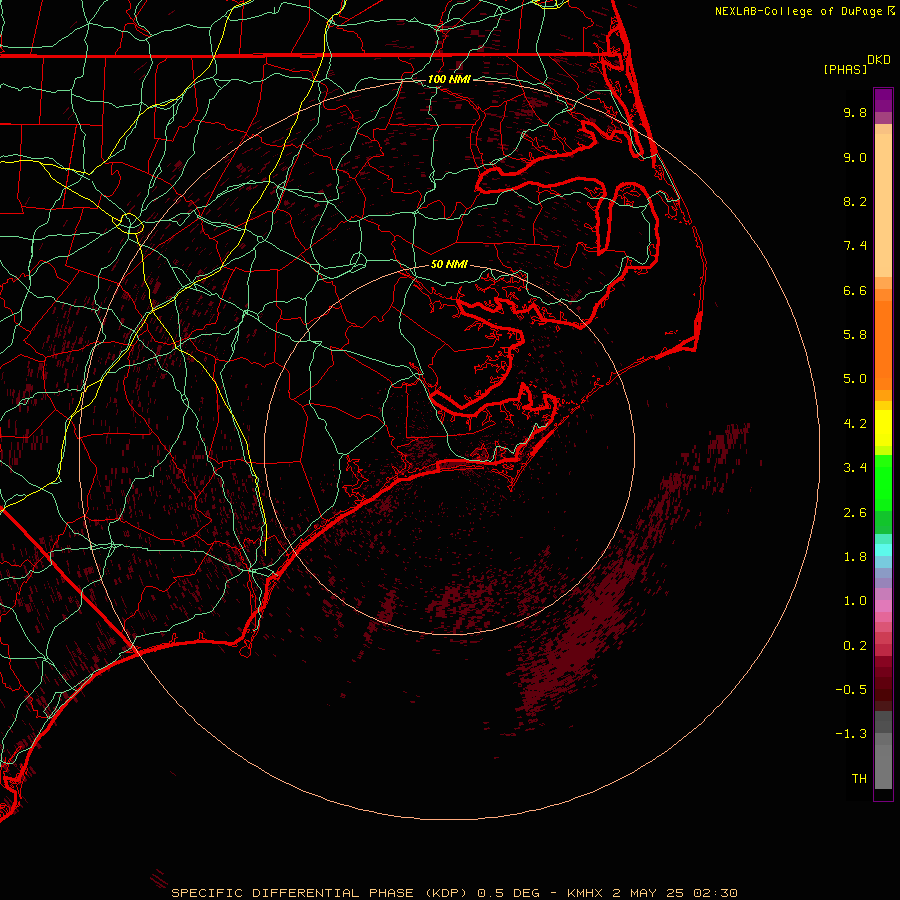The image size is (900, 900).
Task: Click the 4.2 legend value
Action: pyautogui.click(x=855, y=424)
